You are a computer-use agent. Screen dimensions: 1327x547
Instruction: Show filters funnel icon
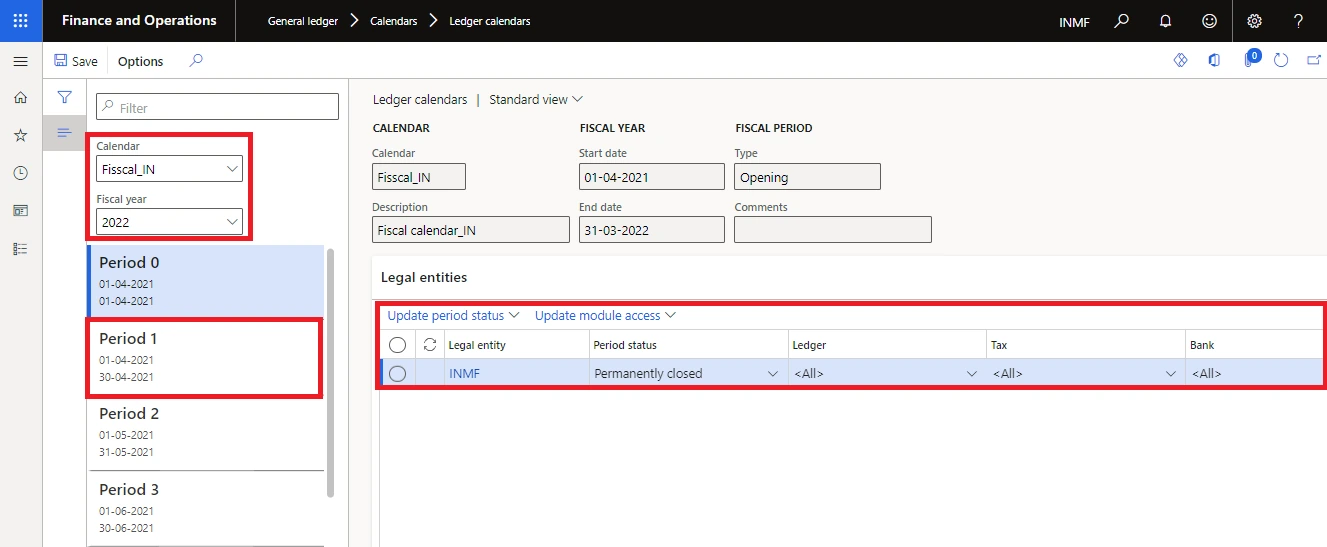point(64,97)
